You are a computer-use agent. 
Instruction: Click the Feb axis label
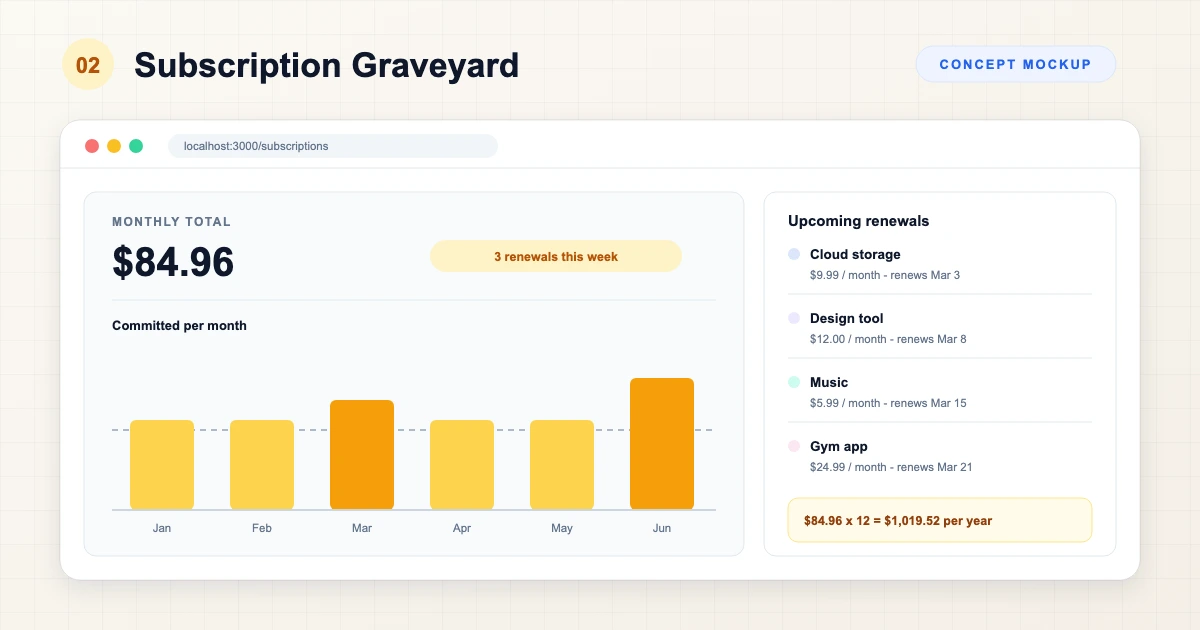tap(262, 528)
